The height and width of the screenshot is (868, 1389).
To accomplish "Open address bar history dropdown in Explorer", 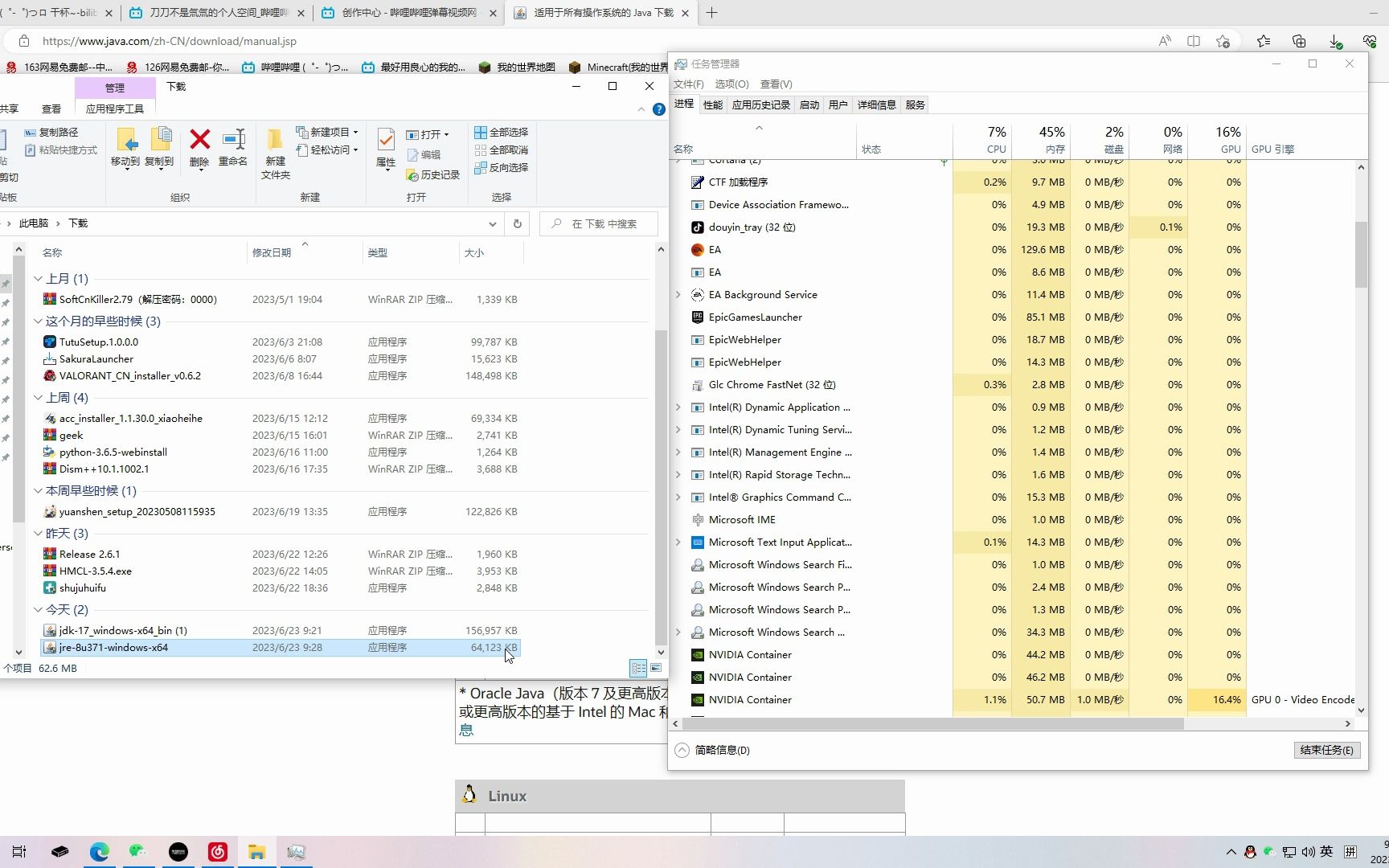I will (x=492, y=223).
